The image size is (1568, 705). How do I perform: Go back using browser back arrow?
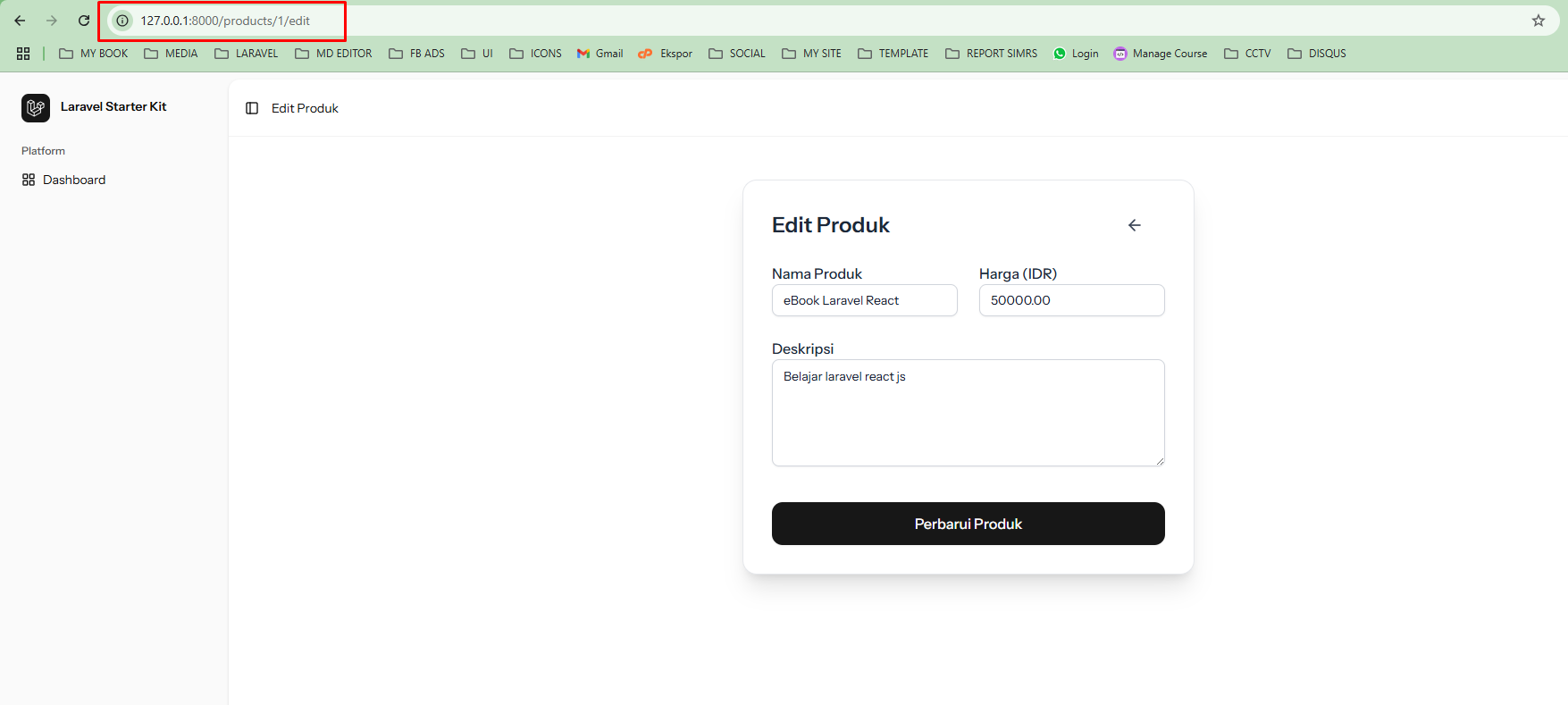(20, 21)
